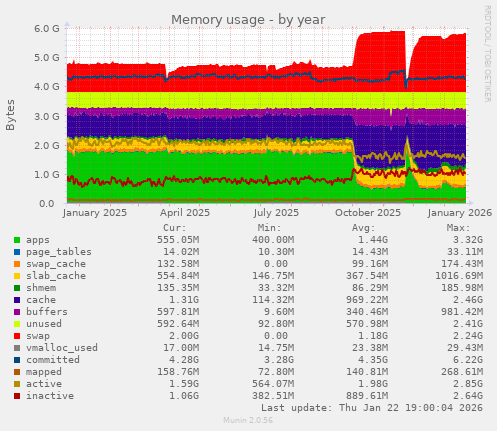Click the mapped max value 268.61M
Screen dimensions: 497x431
click(462, 372)
